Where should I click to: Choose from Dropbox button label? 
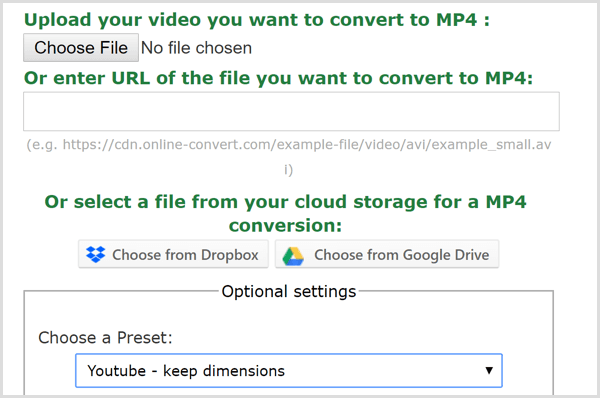(185, 255)
